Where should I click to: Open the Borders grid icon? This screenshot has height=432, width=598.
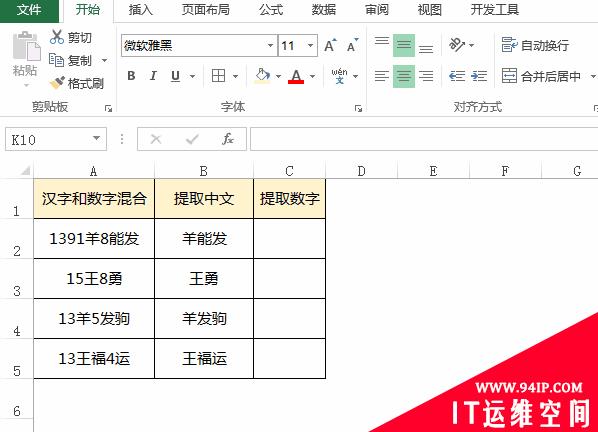coord(219,76)
